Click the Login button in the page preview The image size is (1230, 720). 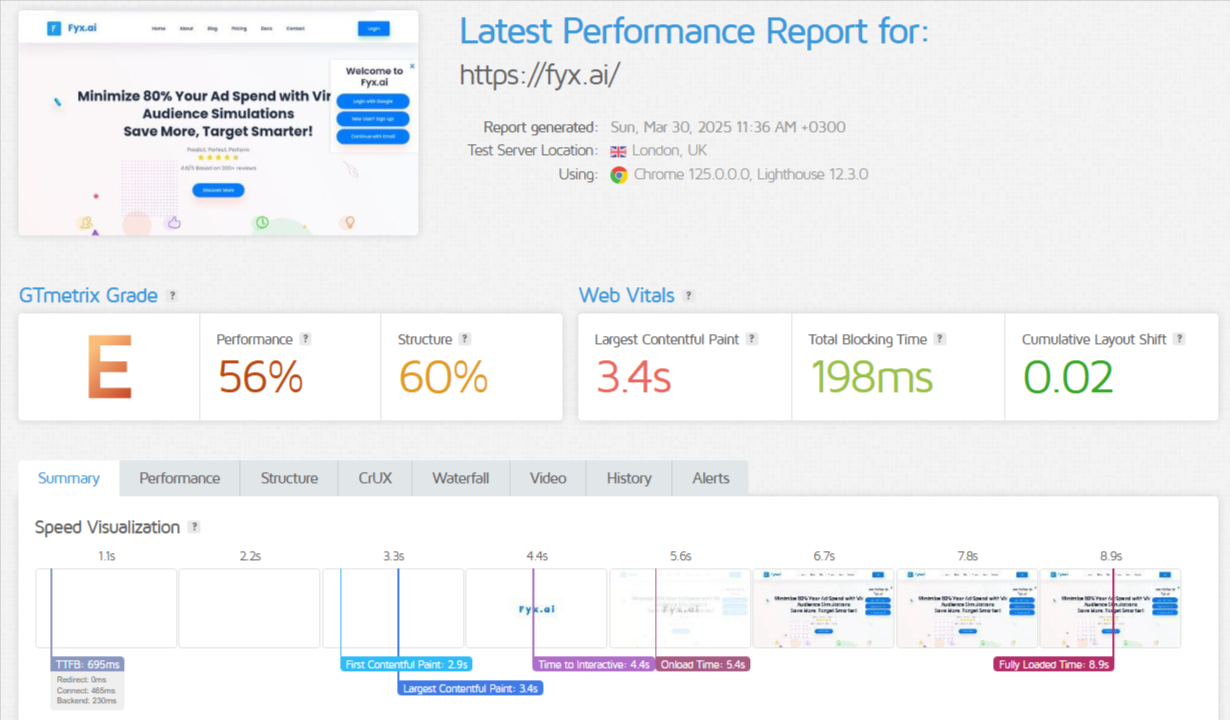373,29
